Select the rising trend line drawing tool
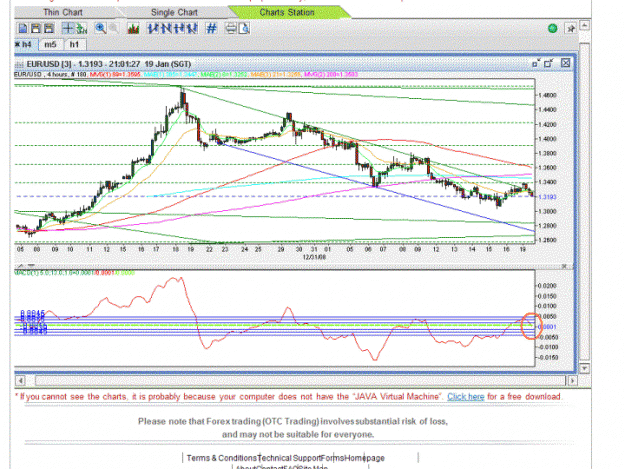625x469 pixels. point(153,28)
